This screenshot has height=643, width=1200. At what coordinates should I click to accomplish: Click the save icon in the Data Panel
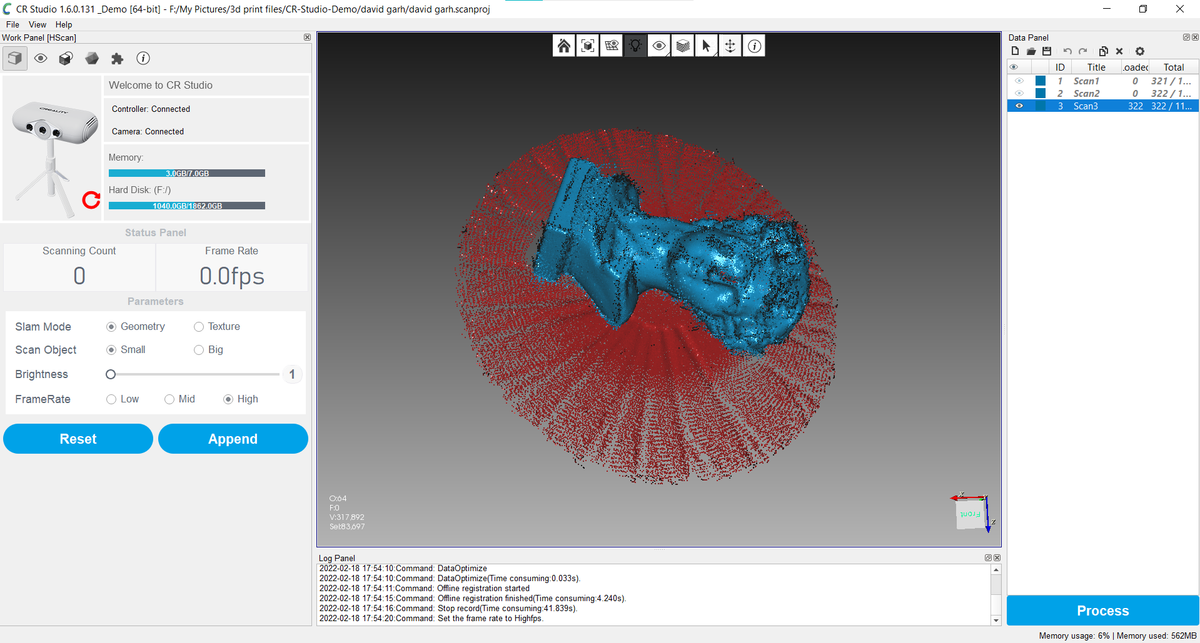[x=1046, y=50]
